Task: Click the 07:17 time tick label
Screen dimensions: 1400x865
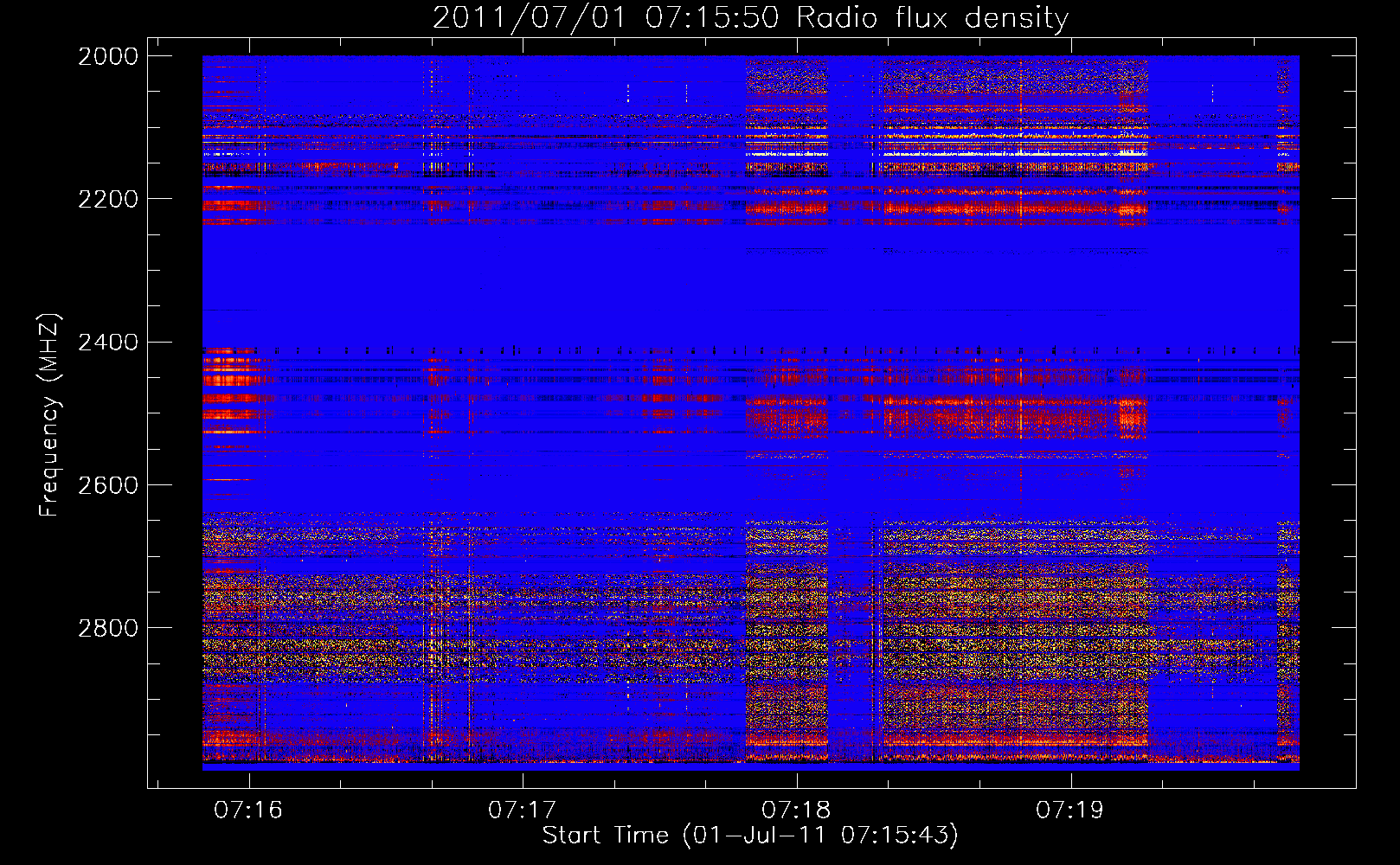Action: point(522,811)
